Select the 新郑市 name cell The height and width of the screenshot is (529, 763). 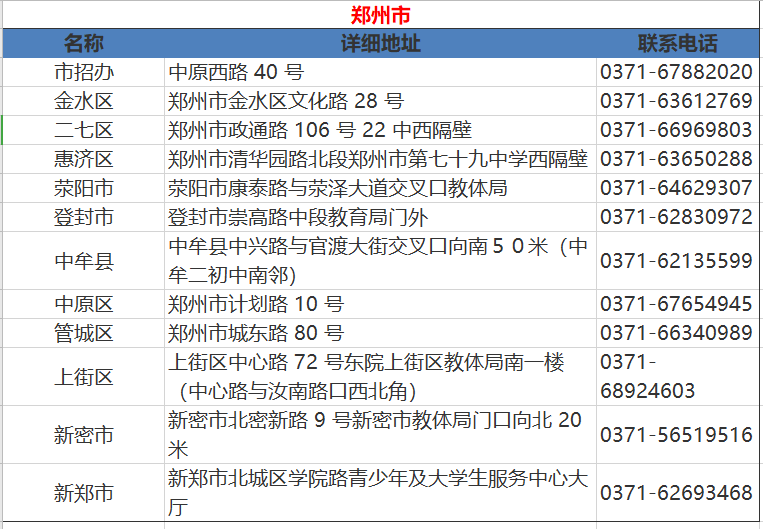84,493
